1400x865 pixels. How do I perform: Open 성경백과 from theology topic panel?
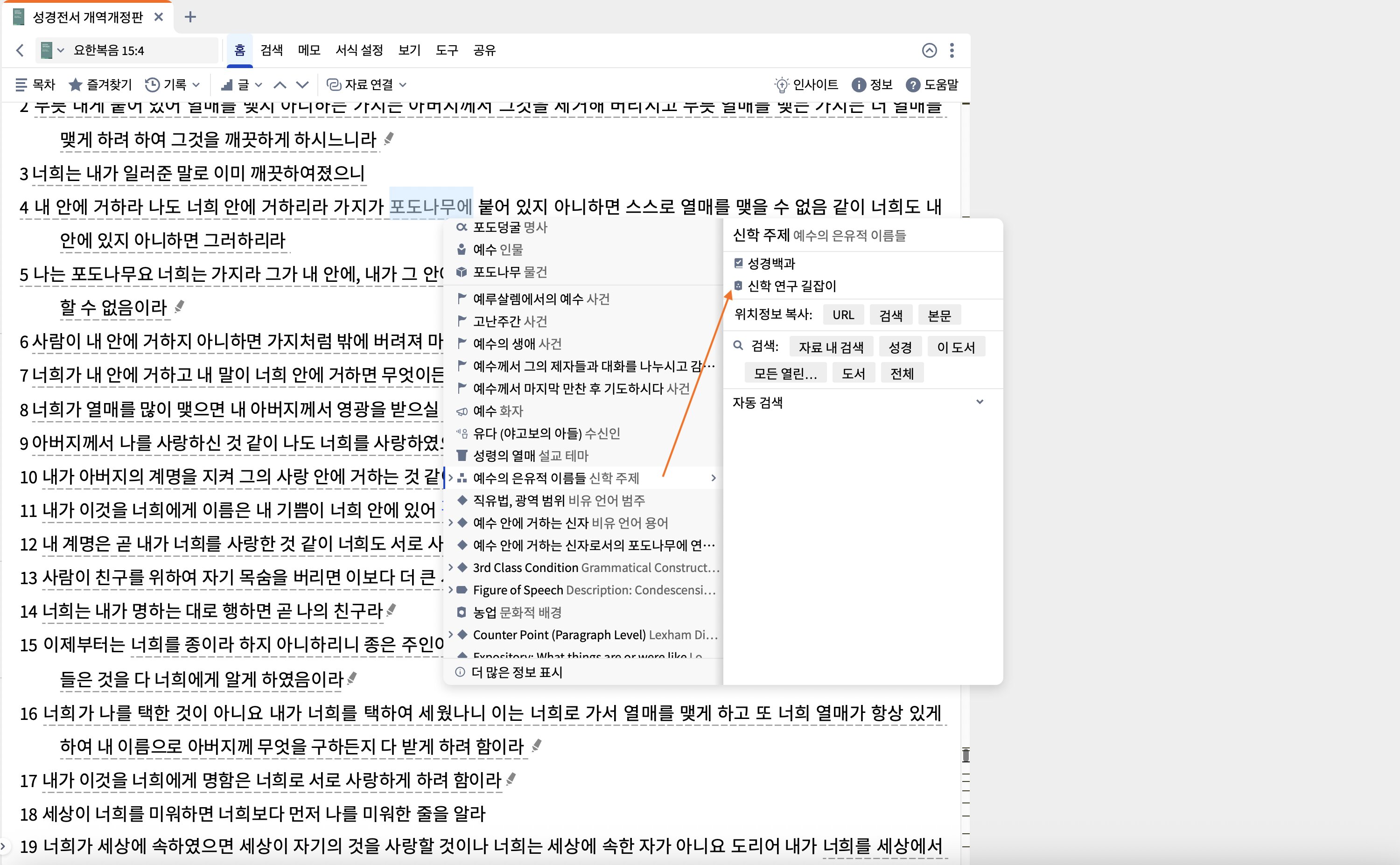pos(765,263)
